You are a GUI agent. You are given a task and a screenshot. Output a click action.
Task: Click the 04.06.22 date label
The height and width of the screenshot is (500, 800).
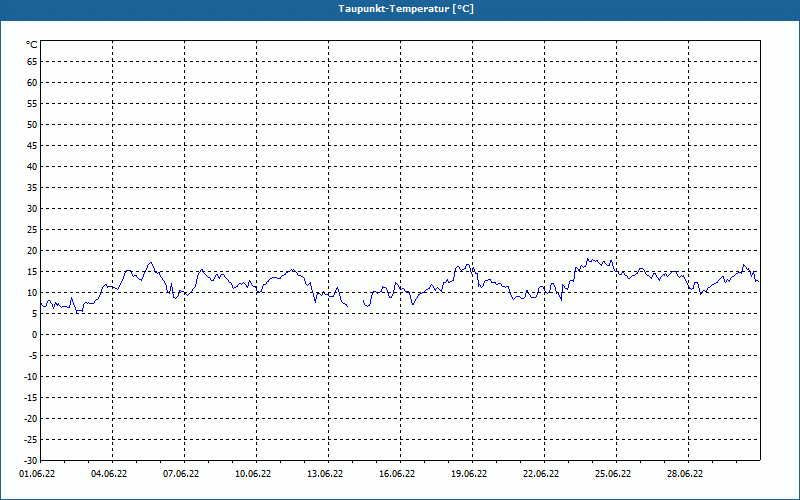coord(109,474)
